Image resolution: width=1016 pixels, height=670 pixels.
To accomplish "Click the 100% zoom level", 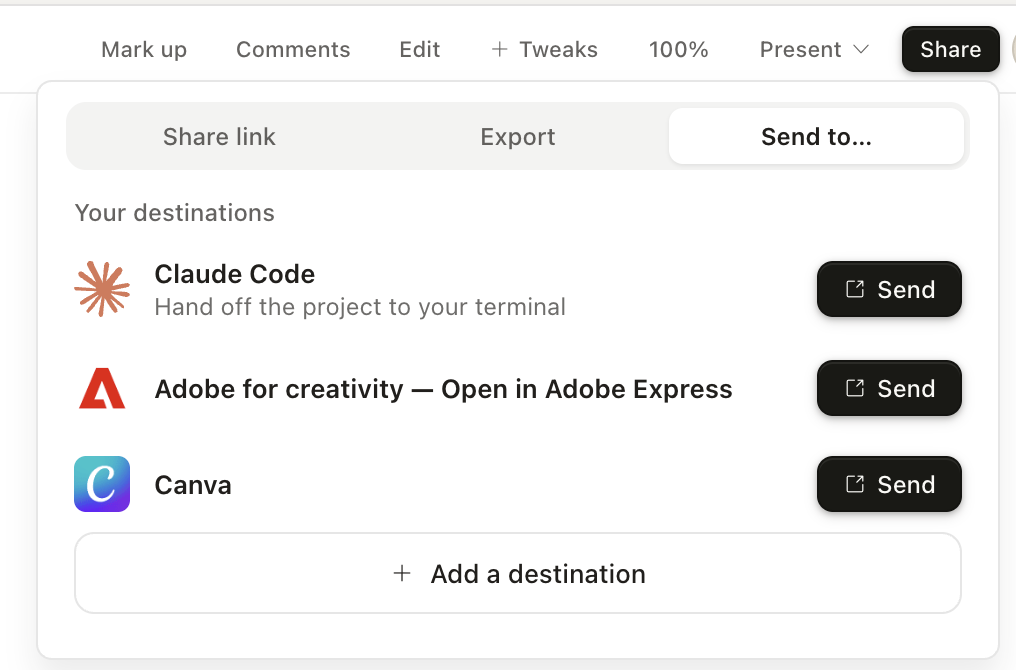I will coord(678,49).
